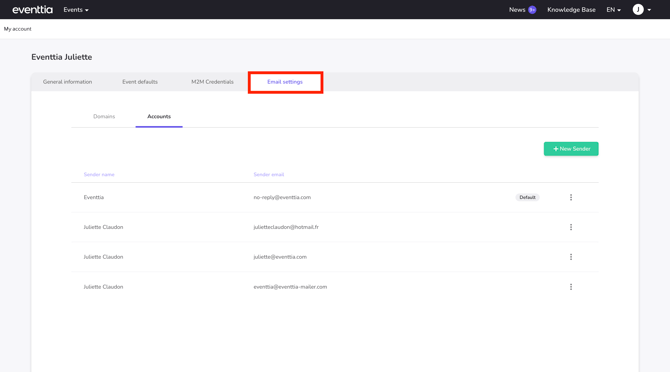Open options menu for no-reply@eventtia.com

click(571, 197)
